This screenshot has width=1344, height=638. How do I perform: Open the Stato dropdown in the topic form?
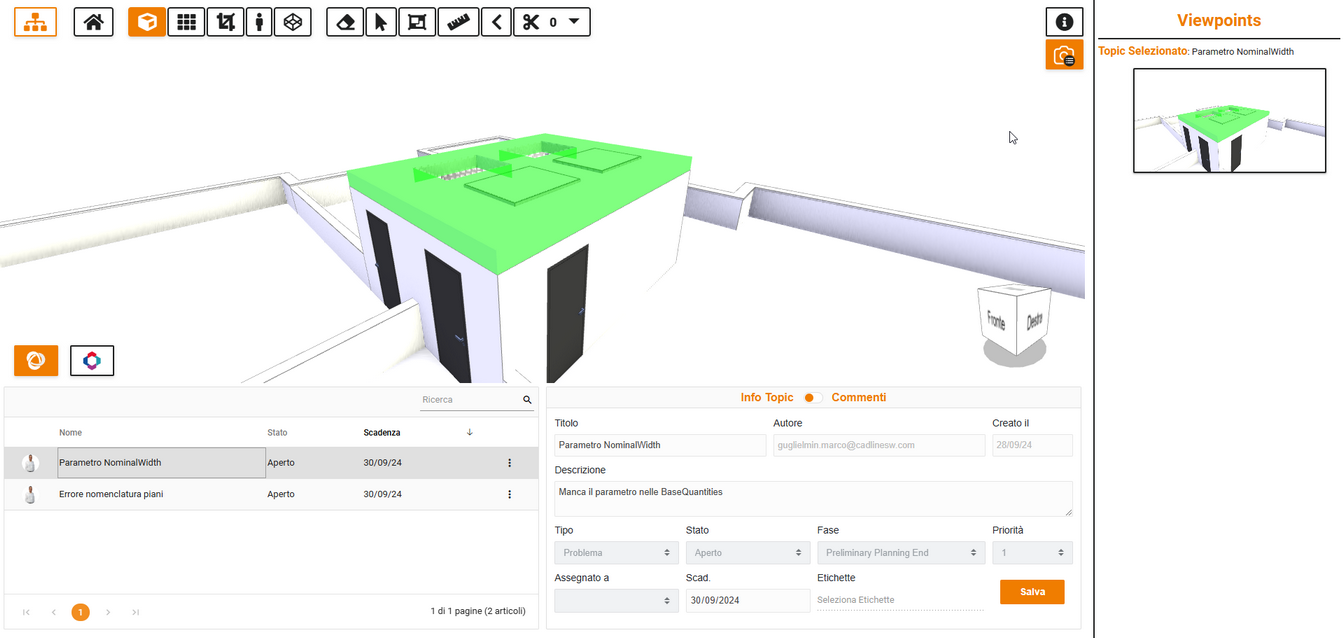click(747, 553)
